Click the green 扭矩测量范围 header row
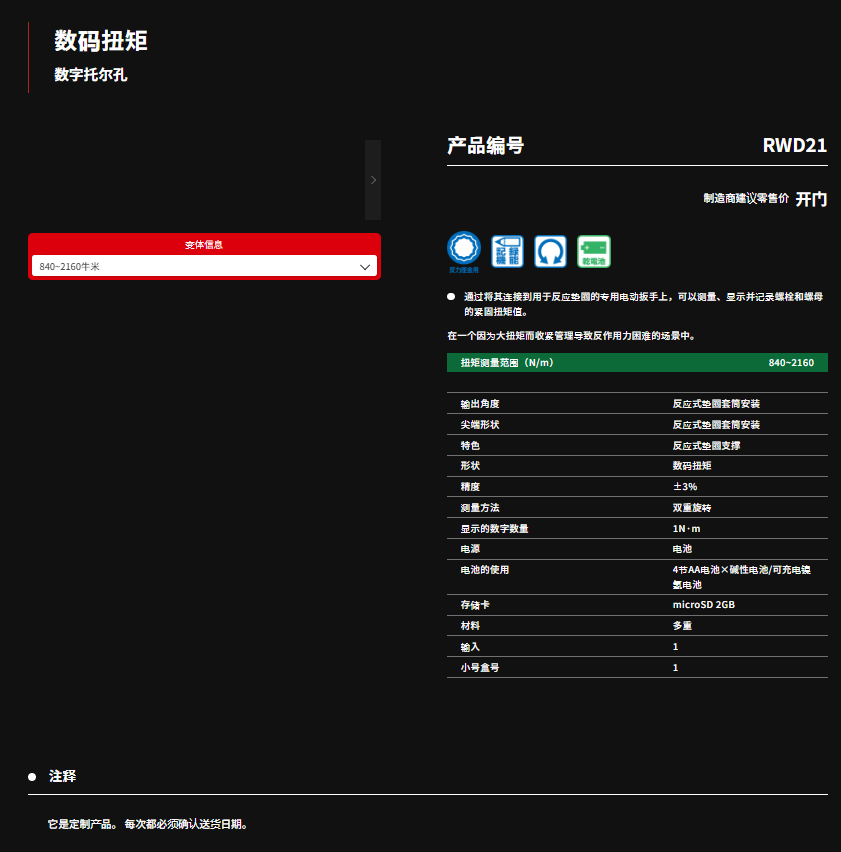This screenshot has width=841, height=852. pos(637,363)
